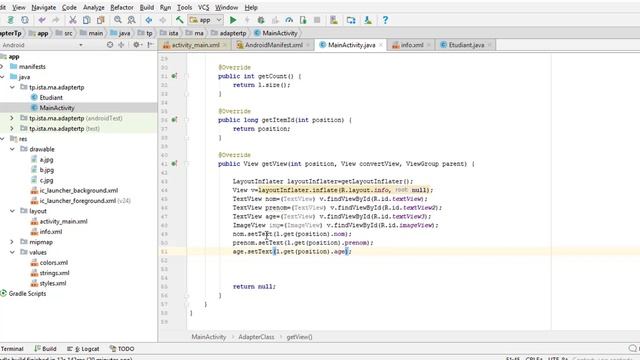Open the VCS menu
Image resolution: width=640 pixels, height=360 pixels.
[x=203, y=7]
